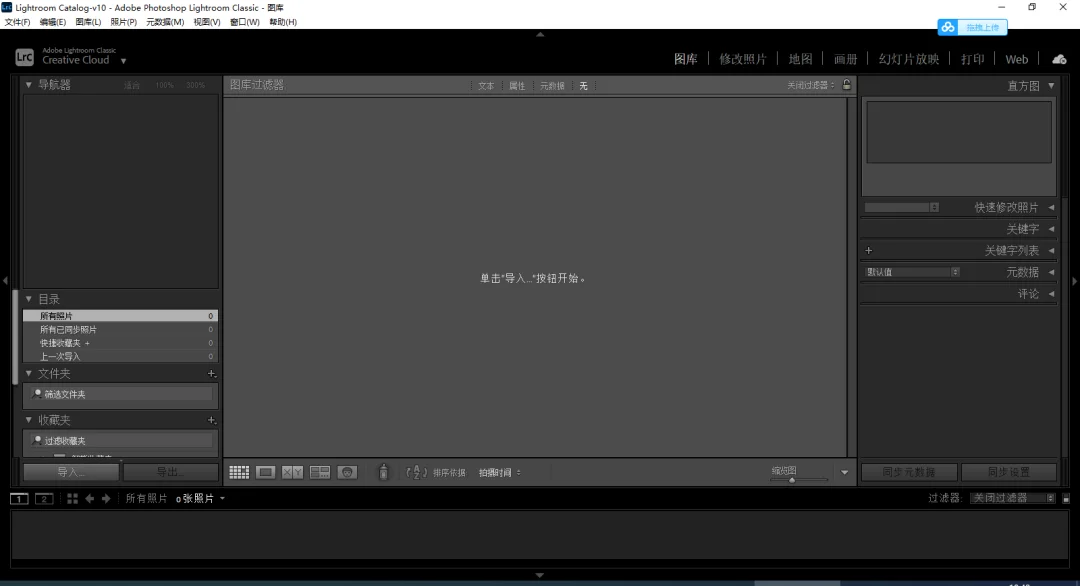The image size is (1080, 586).
Task: Open 拍摄时间 sort order dropdown
Action: pos(500,472)
